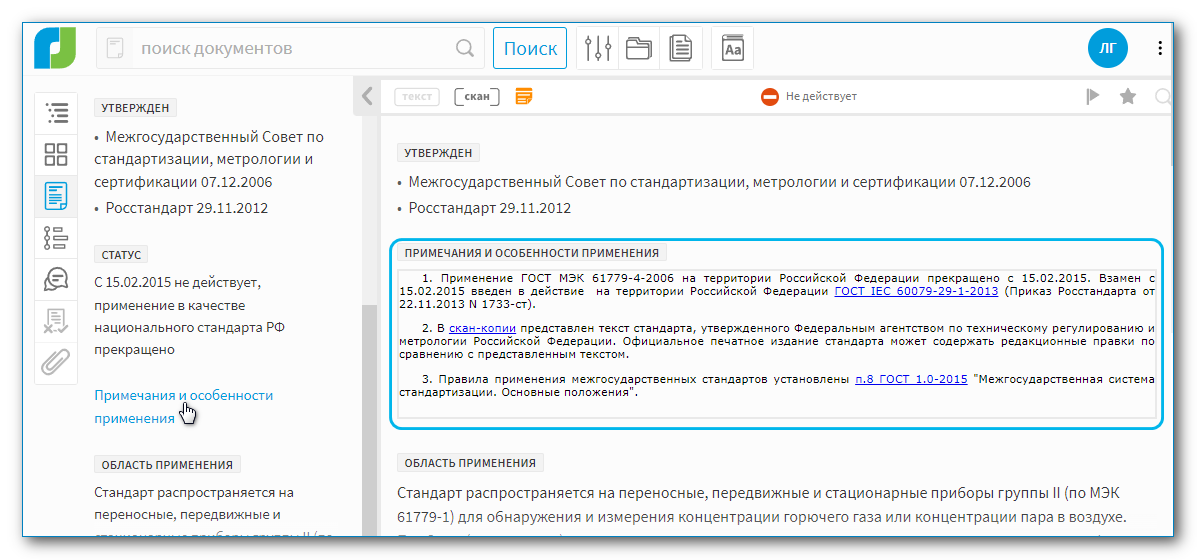Open ГОСТ IEC 60079-29-1-2013 hyperlink
The image size is (1197, 560).
coord(918,291)
